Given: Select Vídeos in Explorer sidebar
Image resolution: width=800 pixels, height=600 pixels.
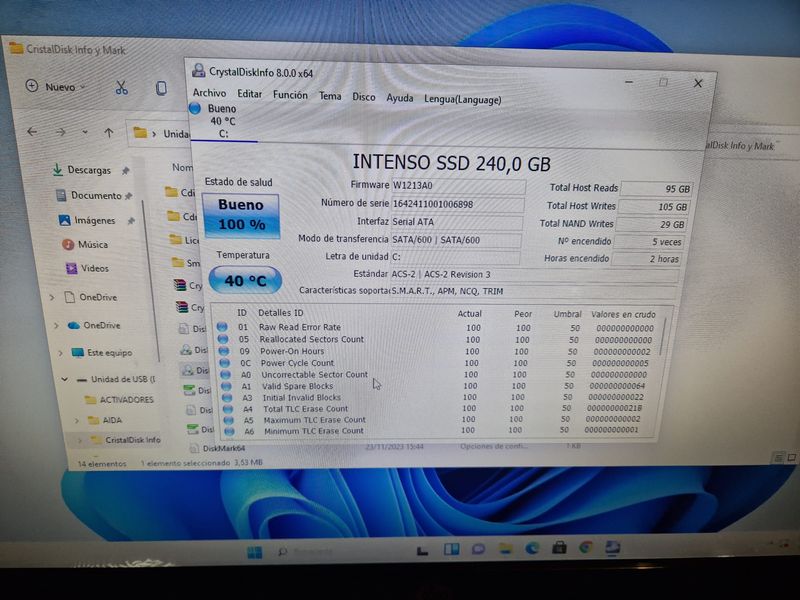Looking at the screenshot, I should [87, 268].
